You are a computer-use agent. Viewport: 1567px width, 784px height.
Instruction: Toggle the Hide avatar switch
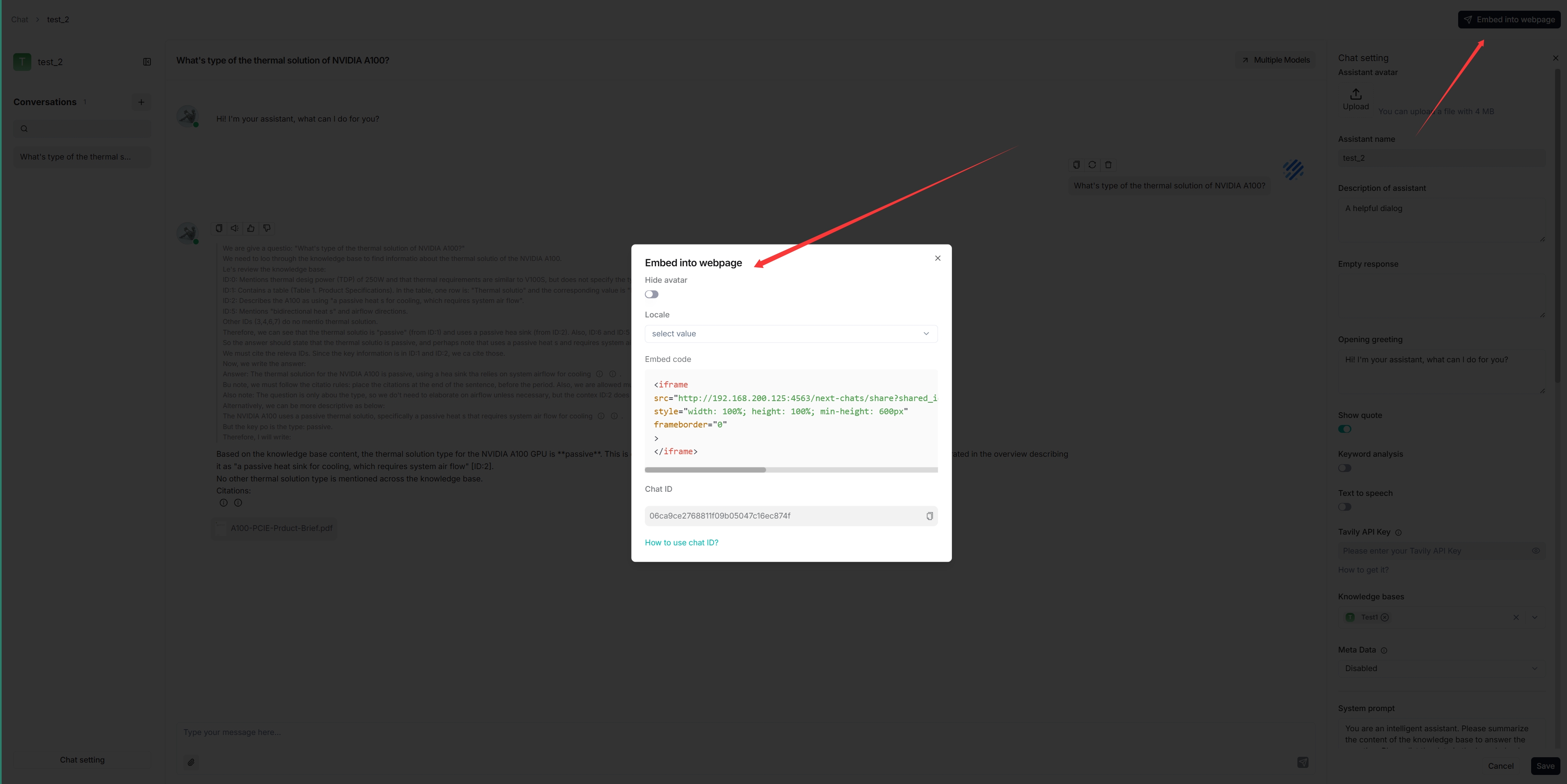[x=651, y=294]
